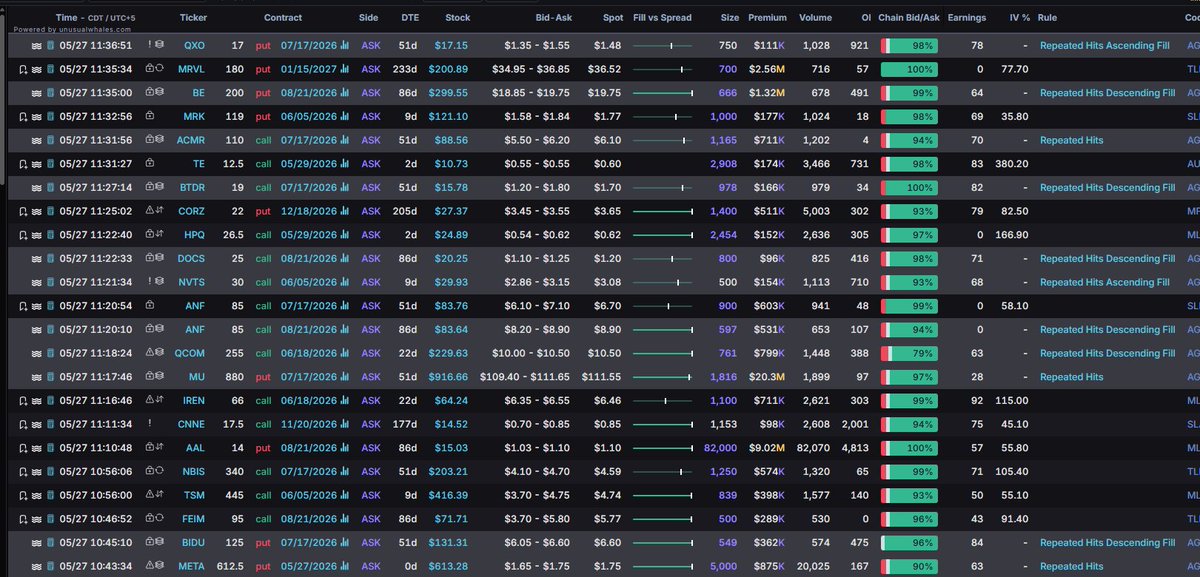Click the flow waves icon on the TE row
This screenshot has height=577, width=1200.
[36, 163]
